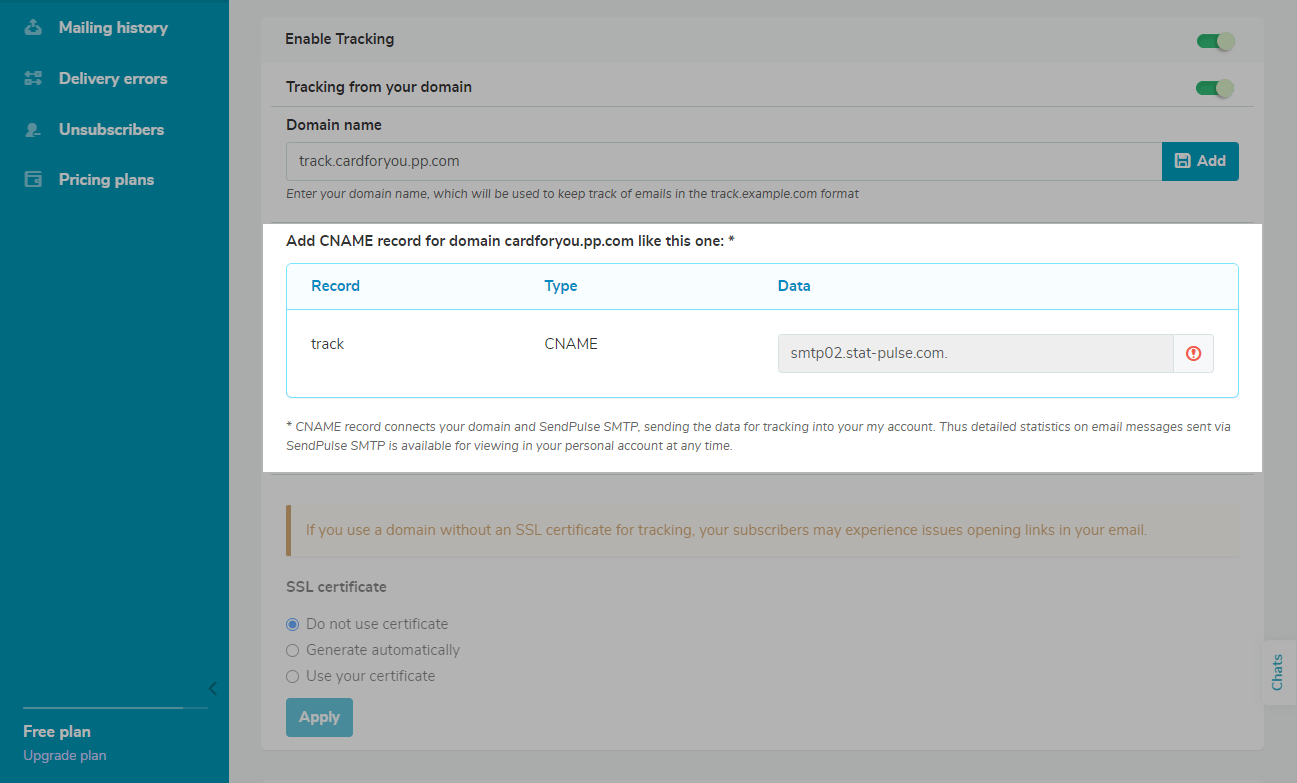Viewport: 1297px width, 783px height.
Task: Click the save icon on Add button
Action: click(1182, 161)
